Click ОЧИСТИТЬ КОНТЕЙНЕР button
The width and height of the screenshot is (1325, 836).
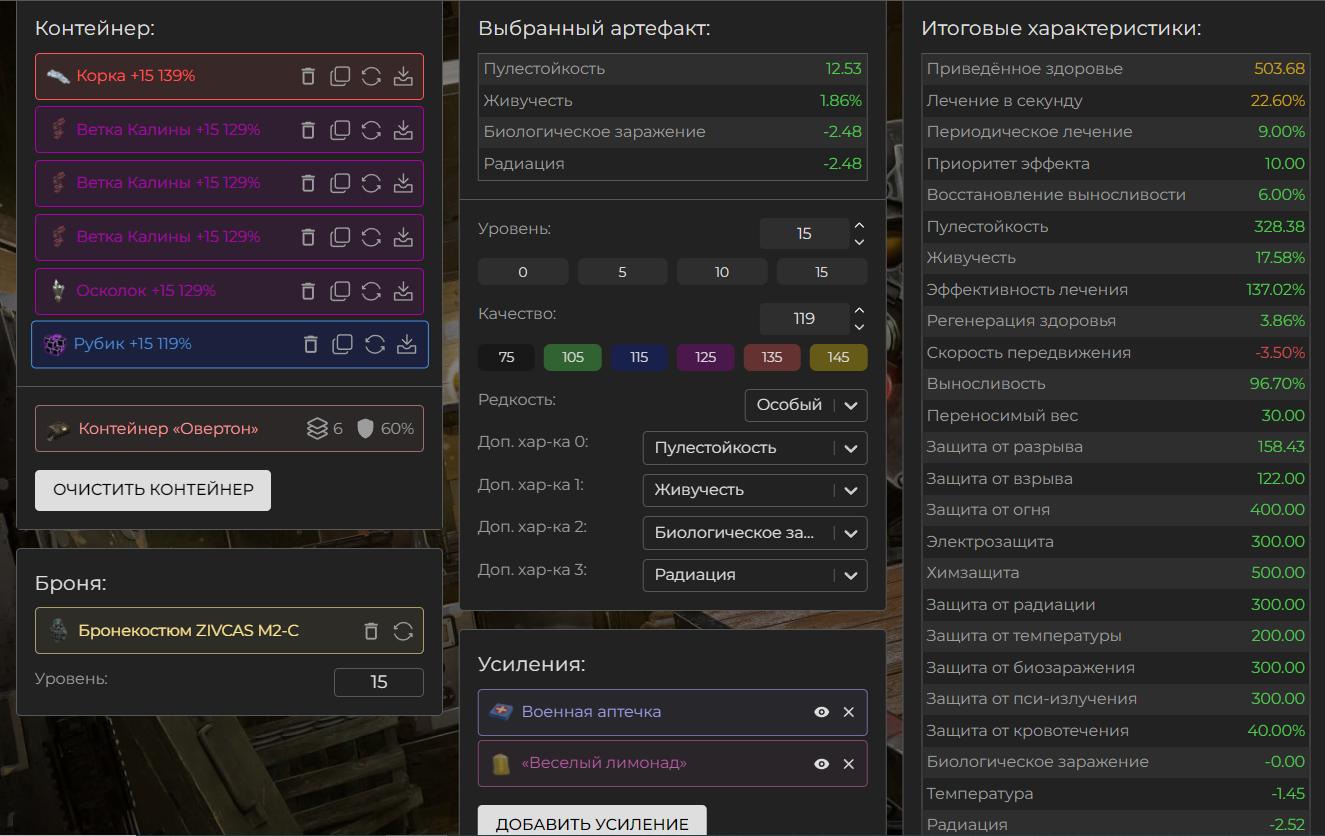click(x=153, y=490)
